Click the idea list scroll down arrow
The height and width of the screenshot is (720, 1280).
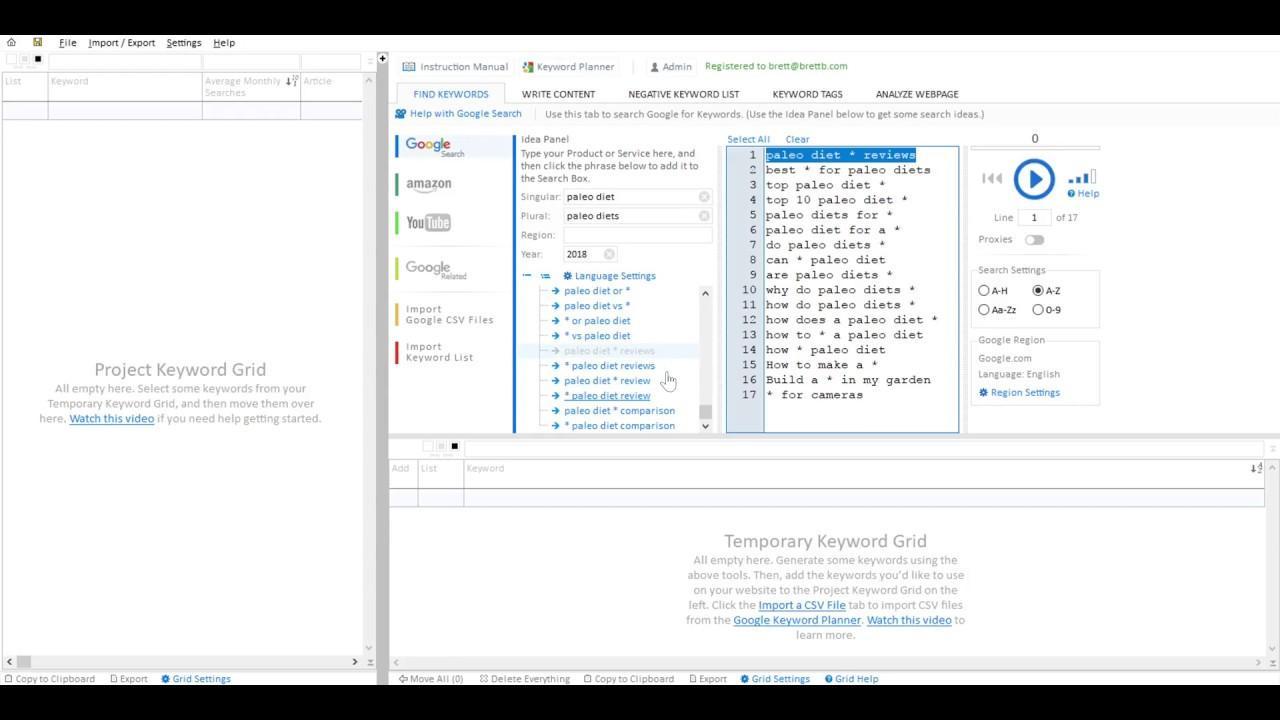705,426
